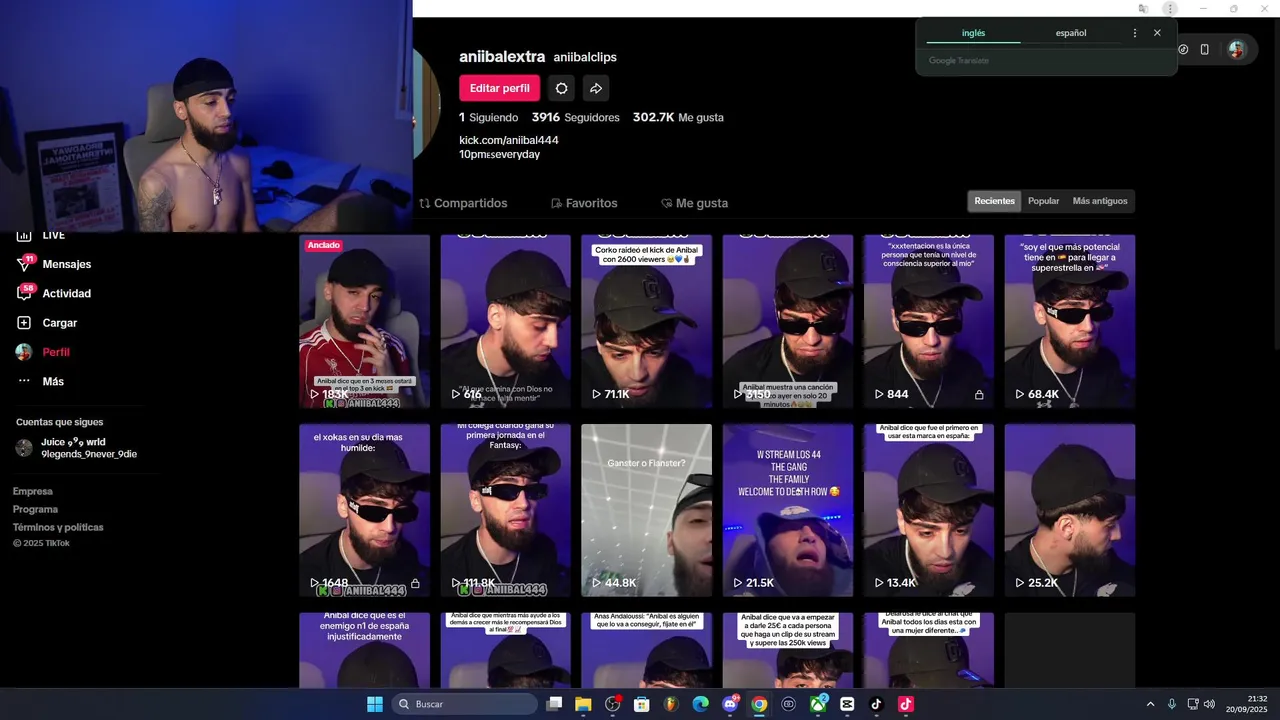Click the Cargar plus icon
Image resolution: width=1280 pixels, height=720 pixels.
pos(24,323)
